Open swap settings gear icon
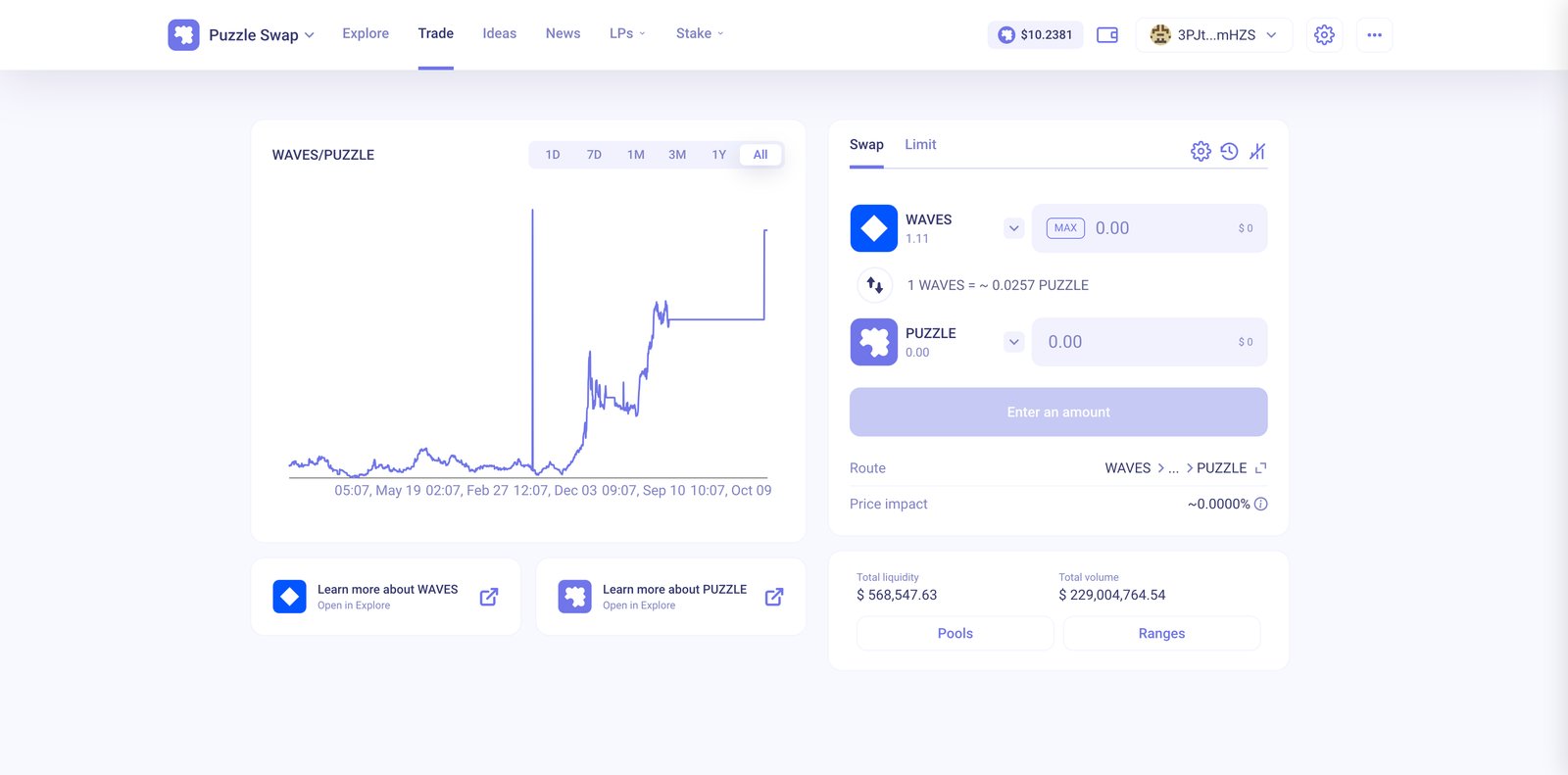The image size is (1568, 775). 1200,151
